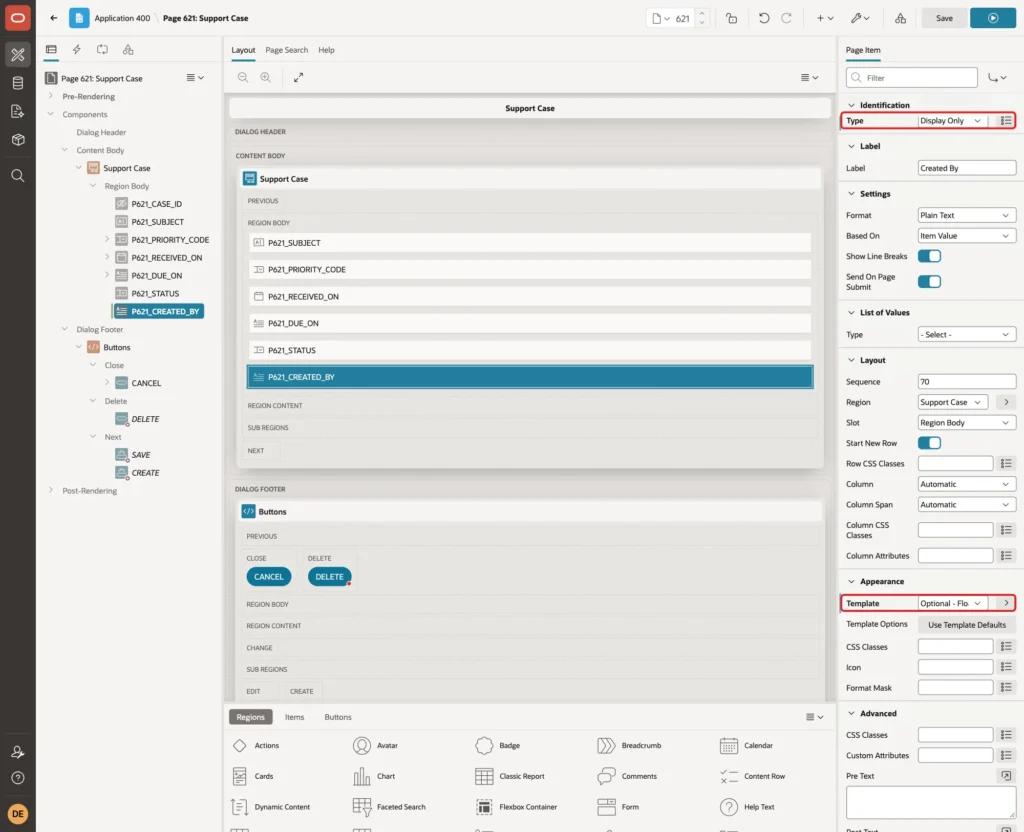The width and height of the screenshot is (1024, 832).
Task: Select P621_SUBJECT in the tree
Action: (x=157, y=222)
